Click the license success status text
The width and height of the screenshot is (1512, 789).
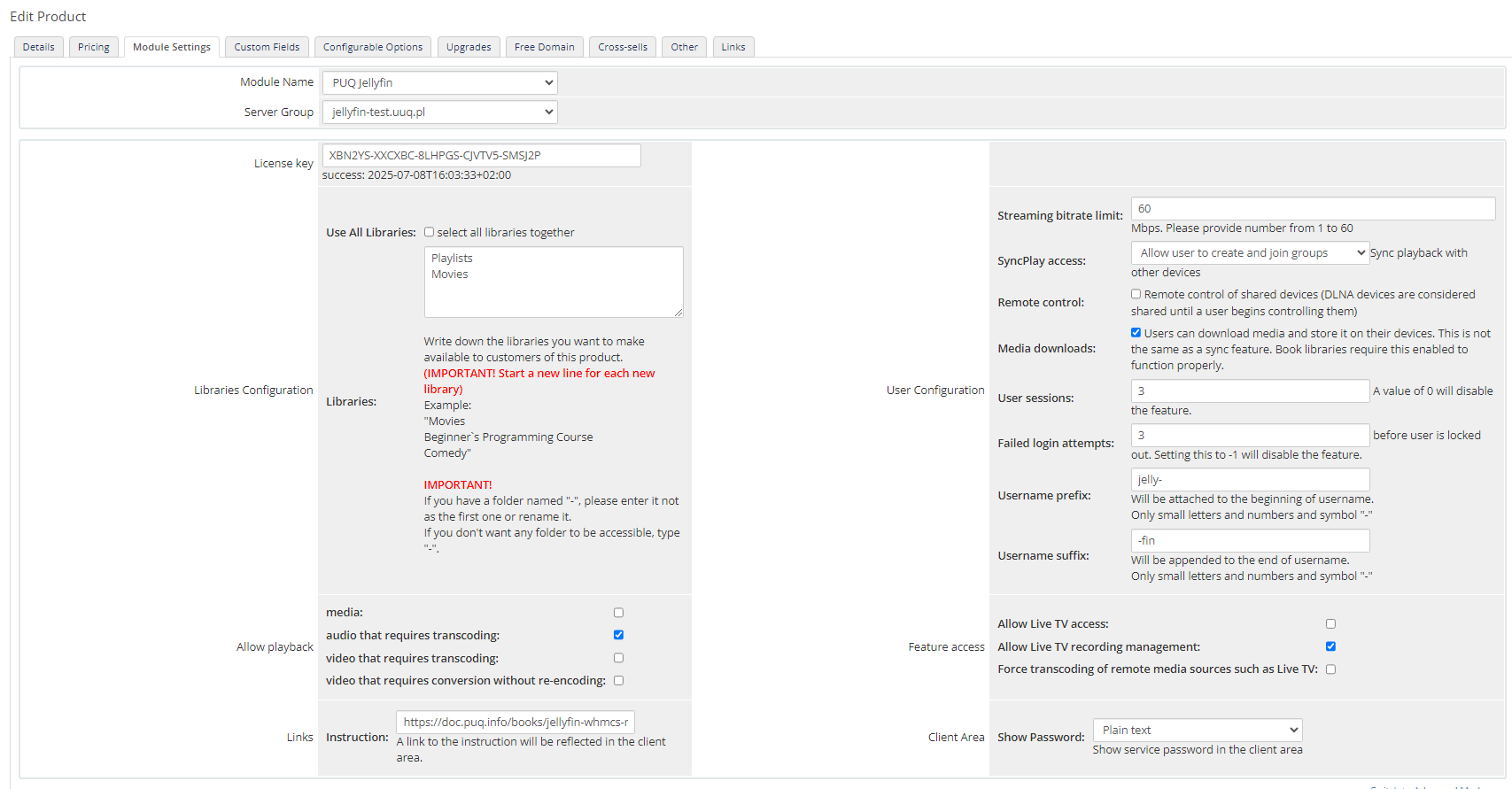(x=416, y=174)
